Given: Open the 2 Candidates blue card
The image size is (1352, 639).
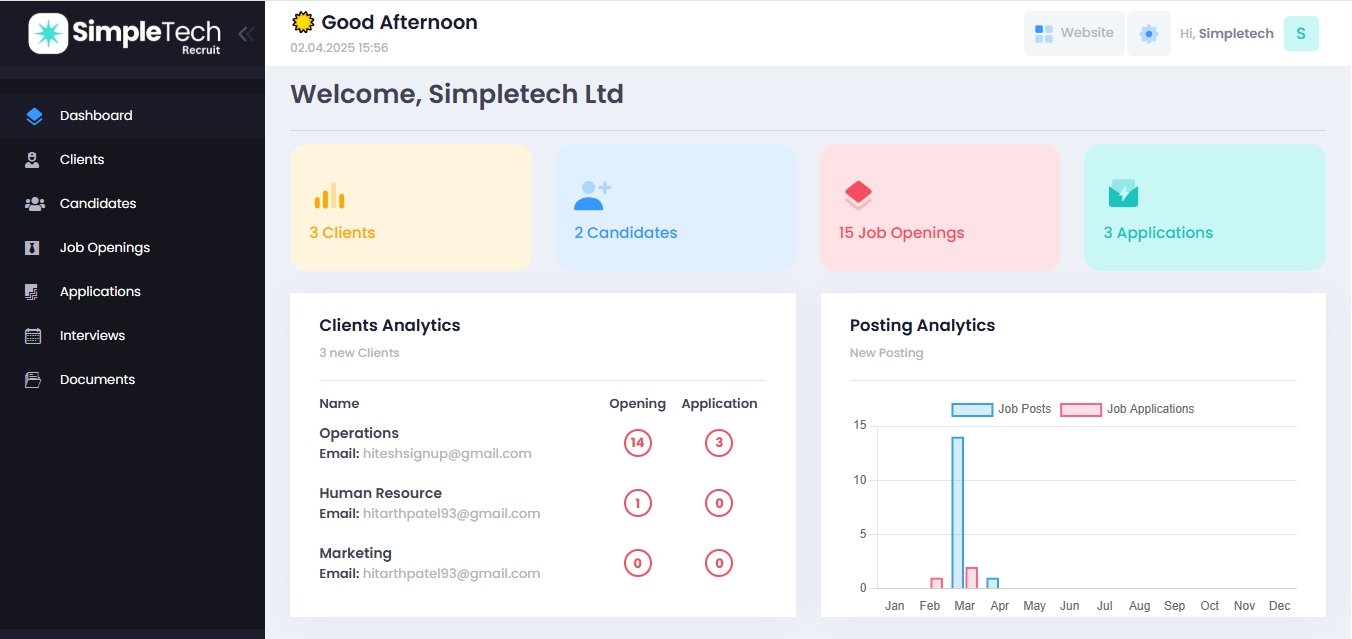Looking at the screenshot, I should pos(675,207).
